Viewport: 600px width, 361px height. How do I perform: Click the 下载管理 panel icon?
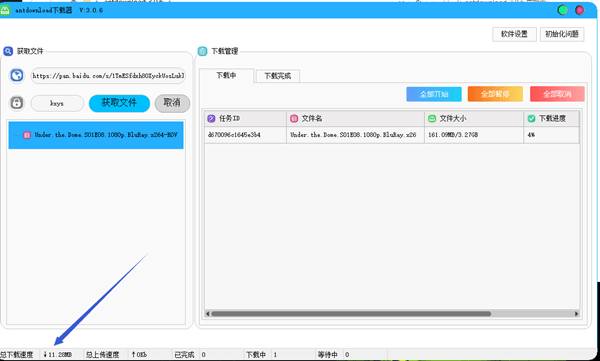click(202, 51)
